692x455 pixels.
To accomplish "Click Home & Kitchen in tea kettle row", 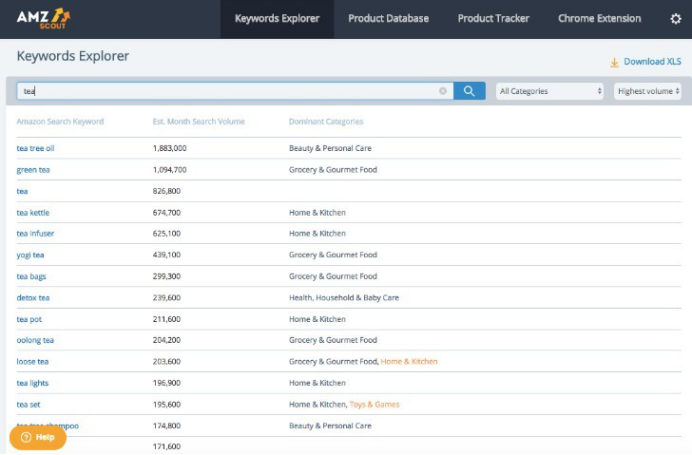I will (317, 213).
